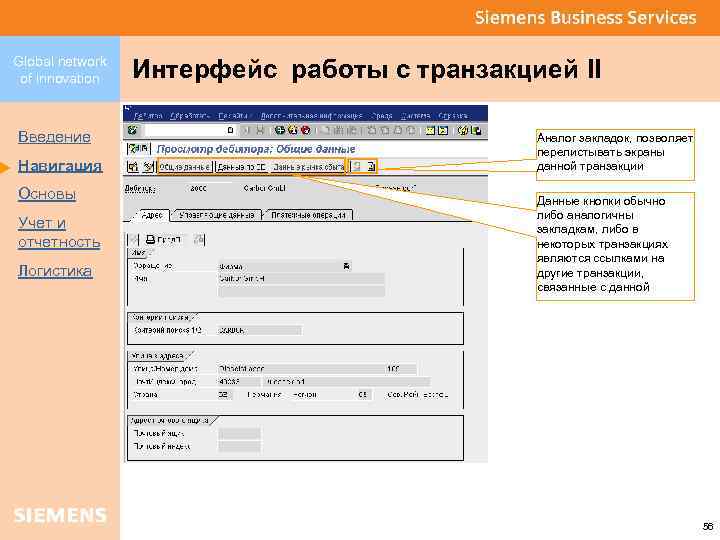This screenshot has width=720, height=540.
Task: Open the Введение sidebar link
Action: point(54,137)
